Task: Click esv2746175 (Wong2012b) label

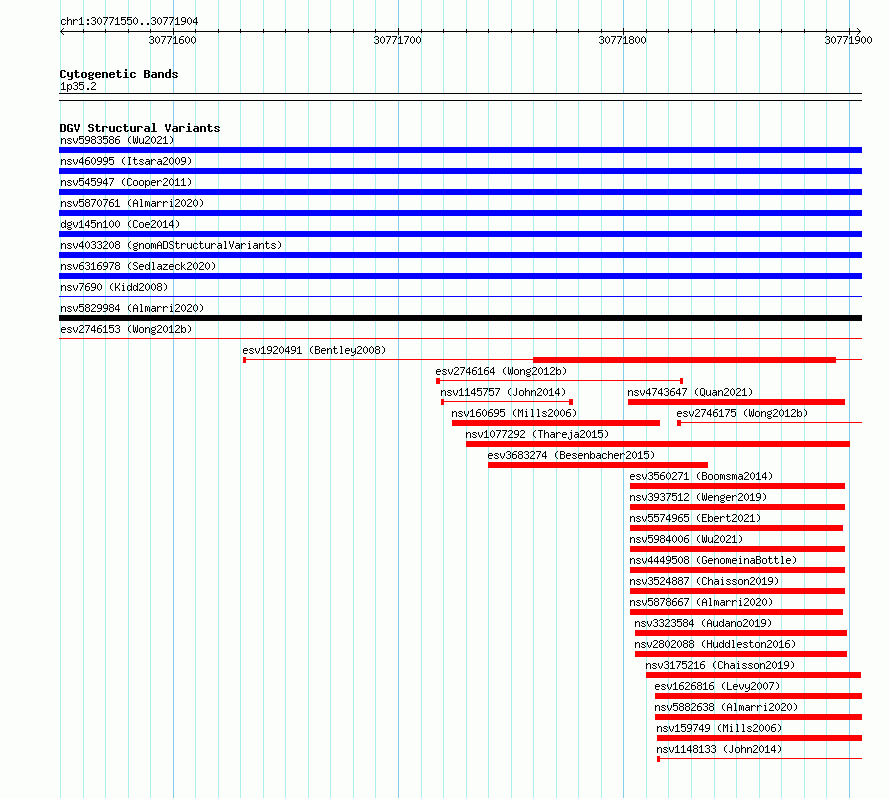Action: [742, 413]
